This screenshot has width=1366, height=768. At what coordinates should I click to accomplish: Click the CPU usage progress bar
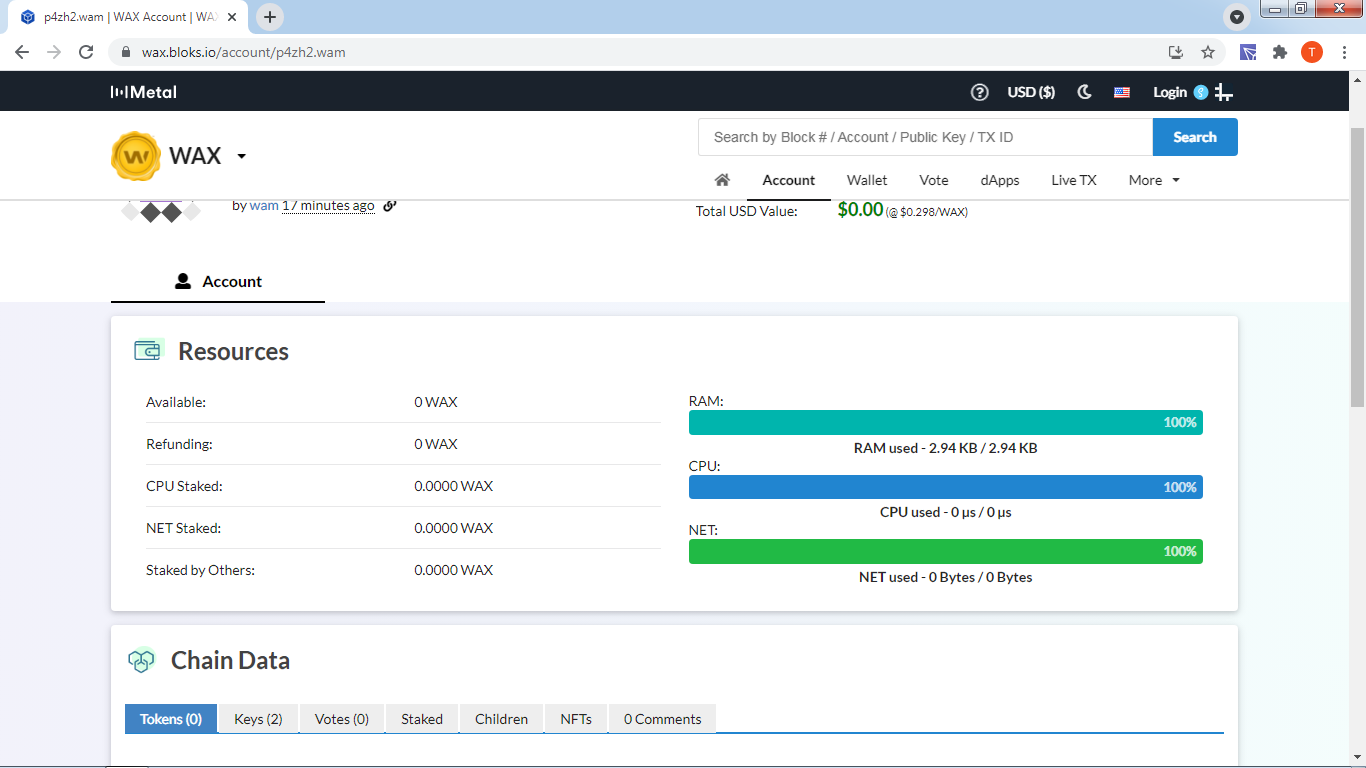946,487
